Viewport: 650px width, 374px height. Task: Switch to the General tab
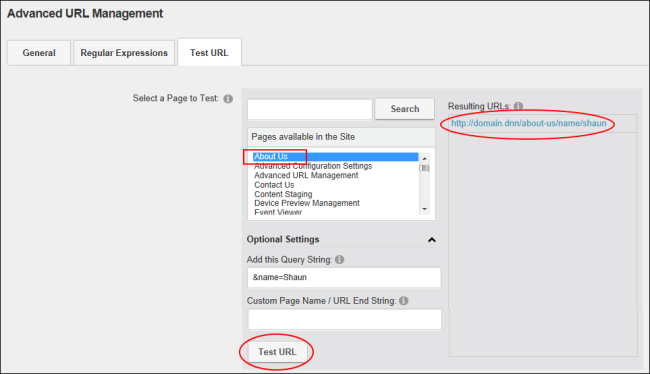(39, 53)
